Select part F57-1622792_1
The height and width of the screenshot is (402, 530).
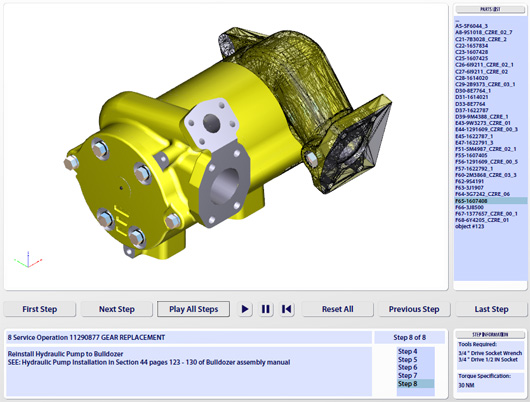[474, 169]
